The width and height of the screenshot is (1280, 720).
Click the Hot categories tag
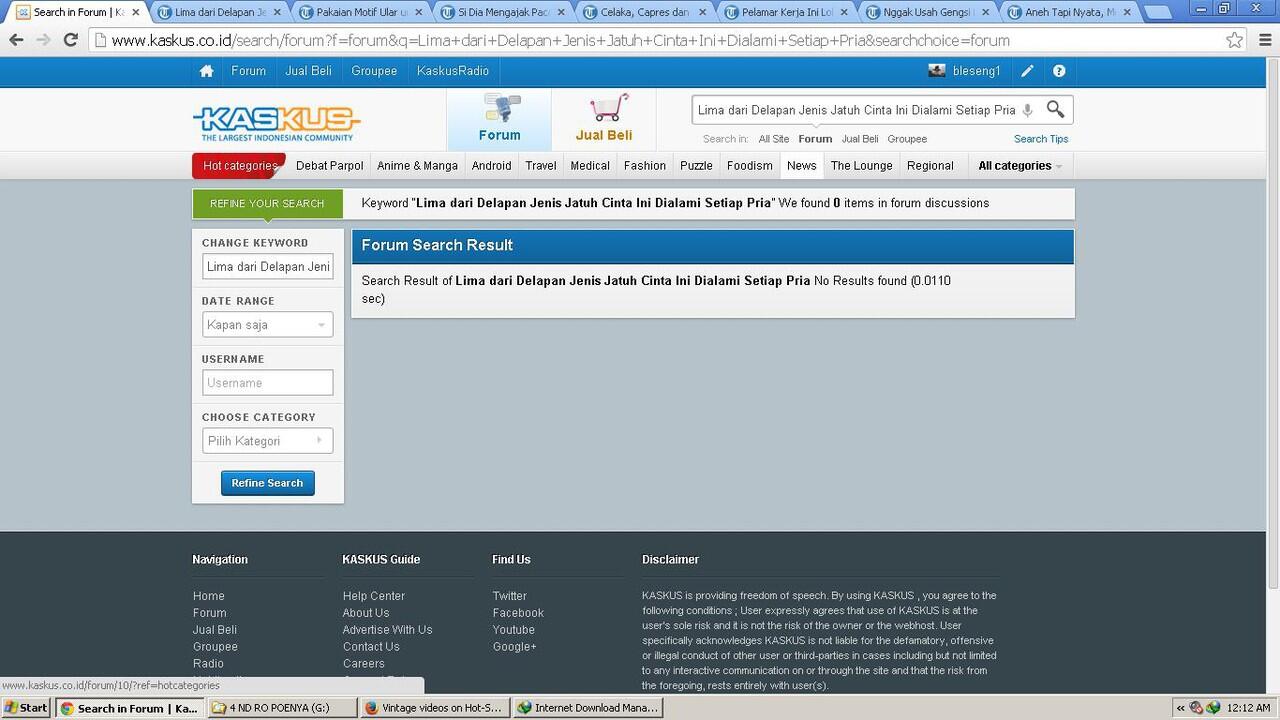click(x=239, y=166)
